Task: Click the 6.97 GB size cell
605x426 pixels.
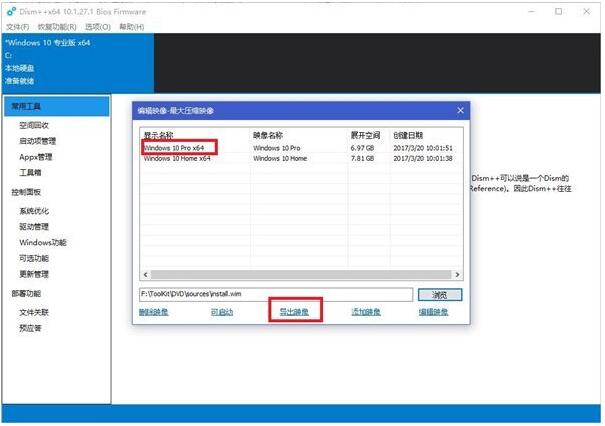Action: (x=362, y=148)
